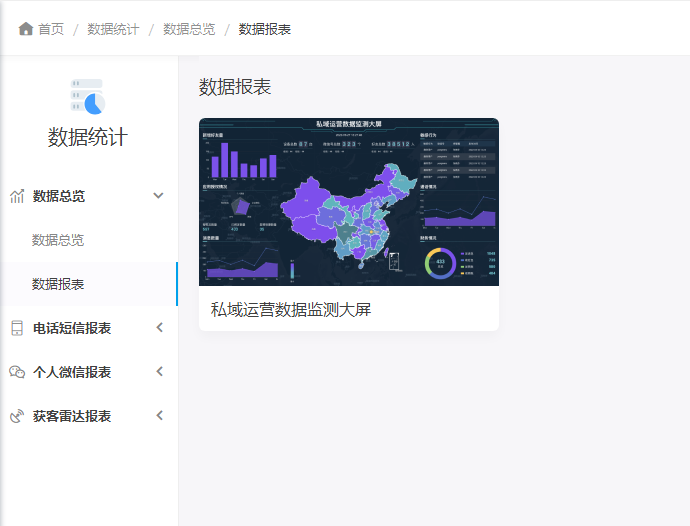The height and width of the screenshot is (526, 690).
Task: Open the indented 数据总览 sub-item in the sidebar
Action: point(58,240)
